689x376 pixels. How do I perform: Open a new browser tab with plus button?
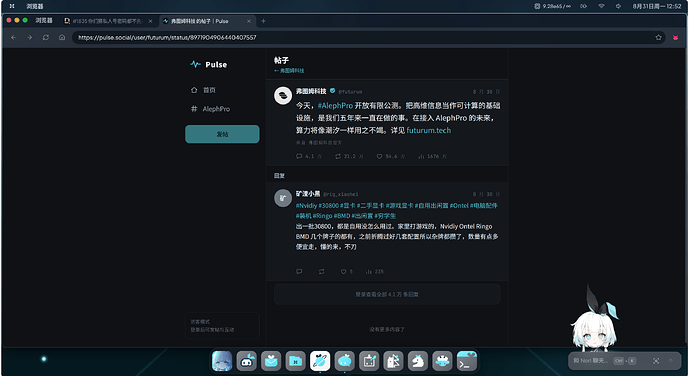pos(263,21)
